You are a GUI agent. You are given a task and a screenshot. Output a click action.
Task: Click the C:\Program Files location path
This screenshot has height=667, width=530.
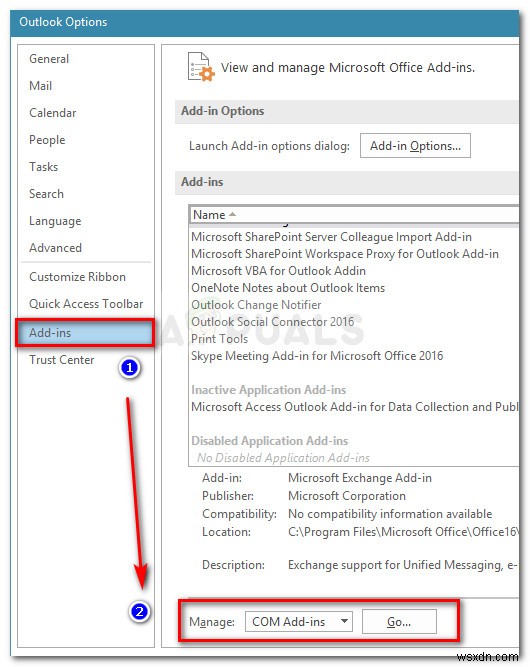pos(403,532)
